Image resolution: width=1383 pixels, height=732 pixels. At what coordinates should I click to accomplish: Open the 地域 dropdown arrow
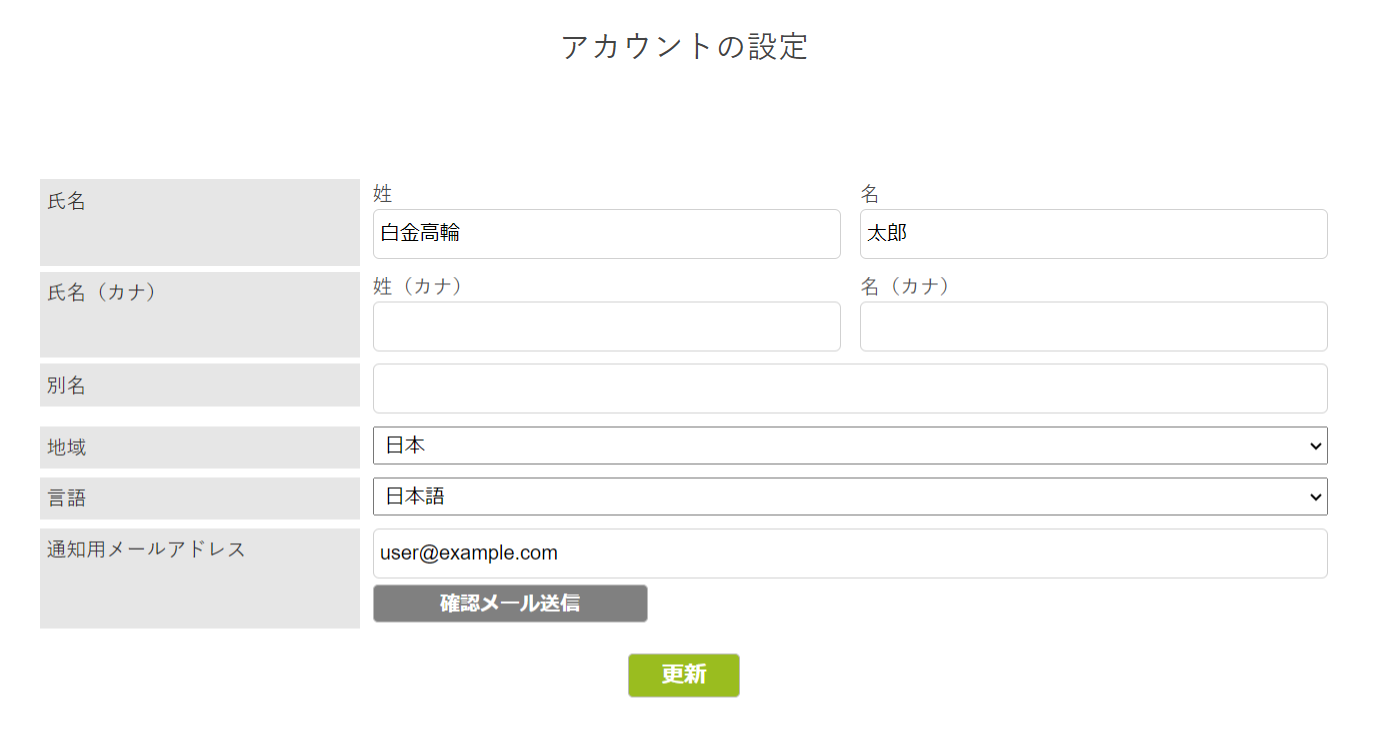(1315, 446)
